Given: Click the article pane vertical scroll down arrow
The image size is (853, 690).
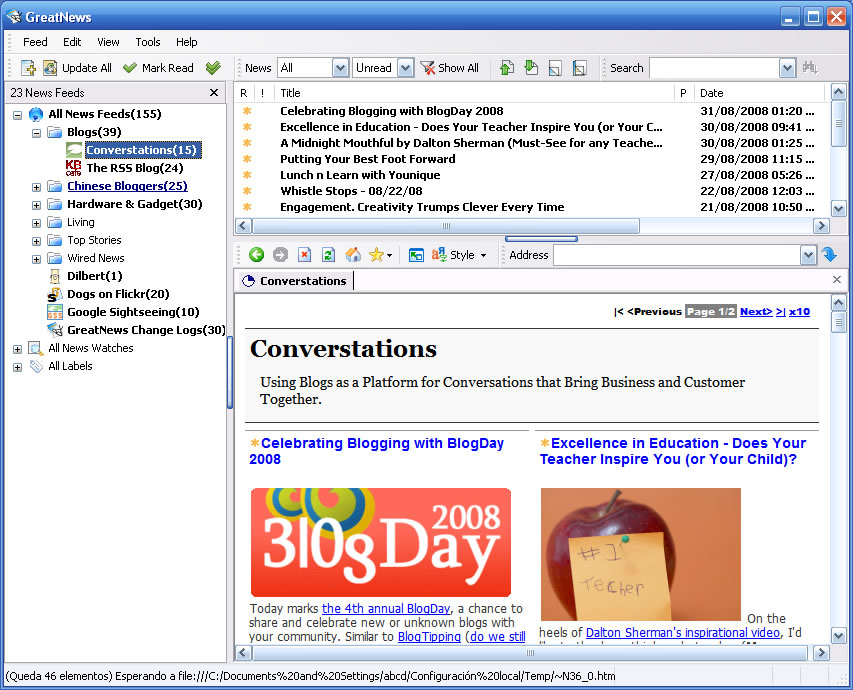Looking at the screenshot, I should (x=838, y=635).
